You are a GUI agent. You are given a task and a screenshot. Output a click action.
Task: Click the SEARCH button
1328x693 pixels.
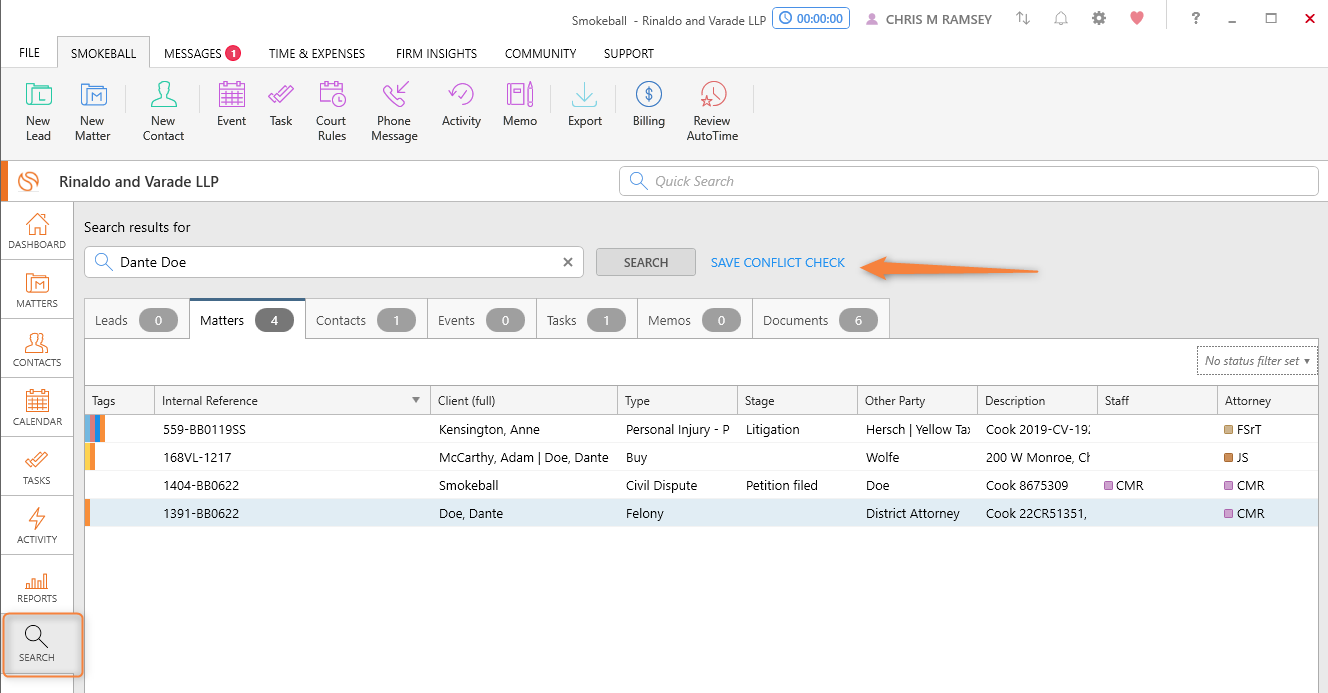point(646,262)
